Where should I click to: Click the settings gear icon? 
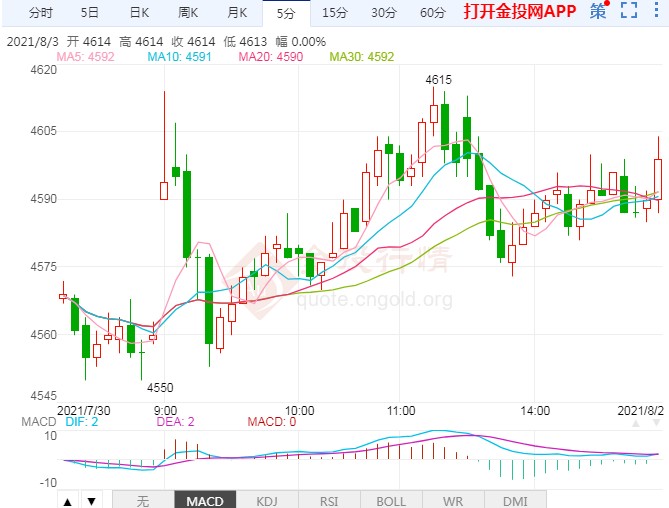click(656, 13)
